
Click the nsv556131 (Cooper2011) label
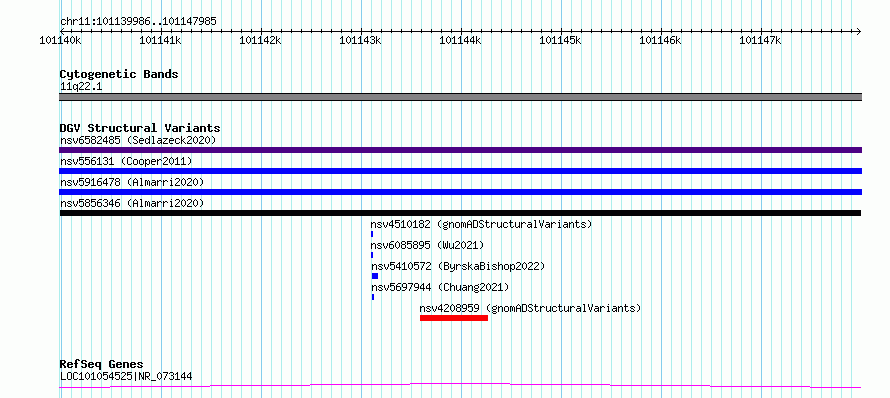coord(126,162)
